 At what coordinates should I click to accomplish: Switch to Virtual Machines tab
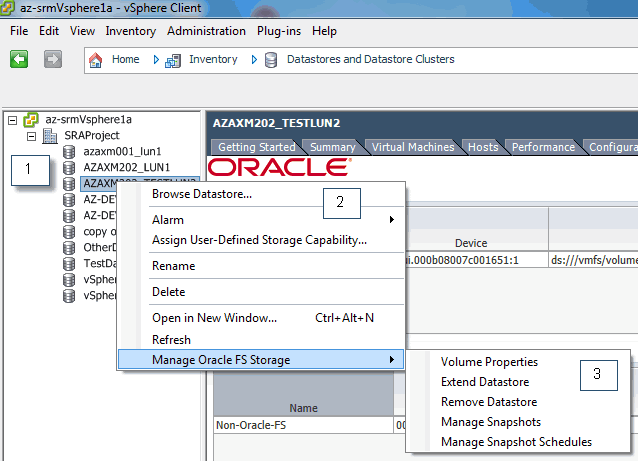(x=413, y=147)
